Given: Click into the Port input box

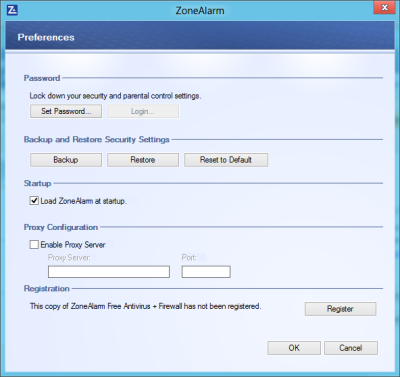Looking at the screenshot, I should pyautogui.click(x=206, y=272).
